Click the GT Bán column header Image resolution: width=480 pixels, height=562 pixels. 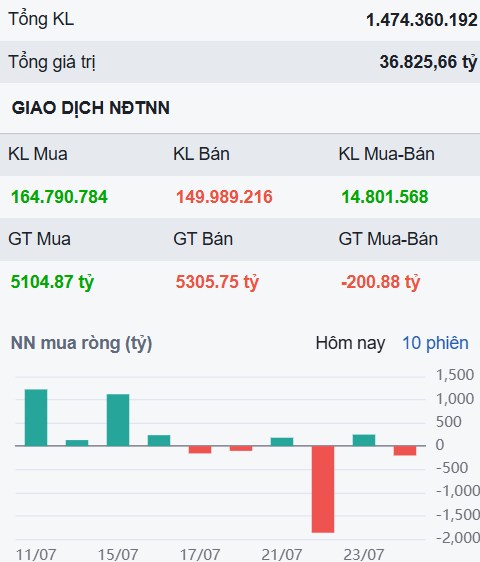pos(203,239)
